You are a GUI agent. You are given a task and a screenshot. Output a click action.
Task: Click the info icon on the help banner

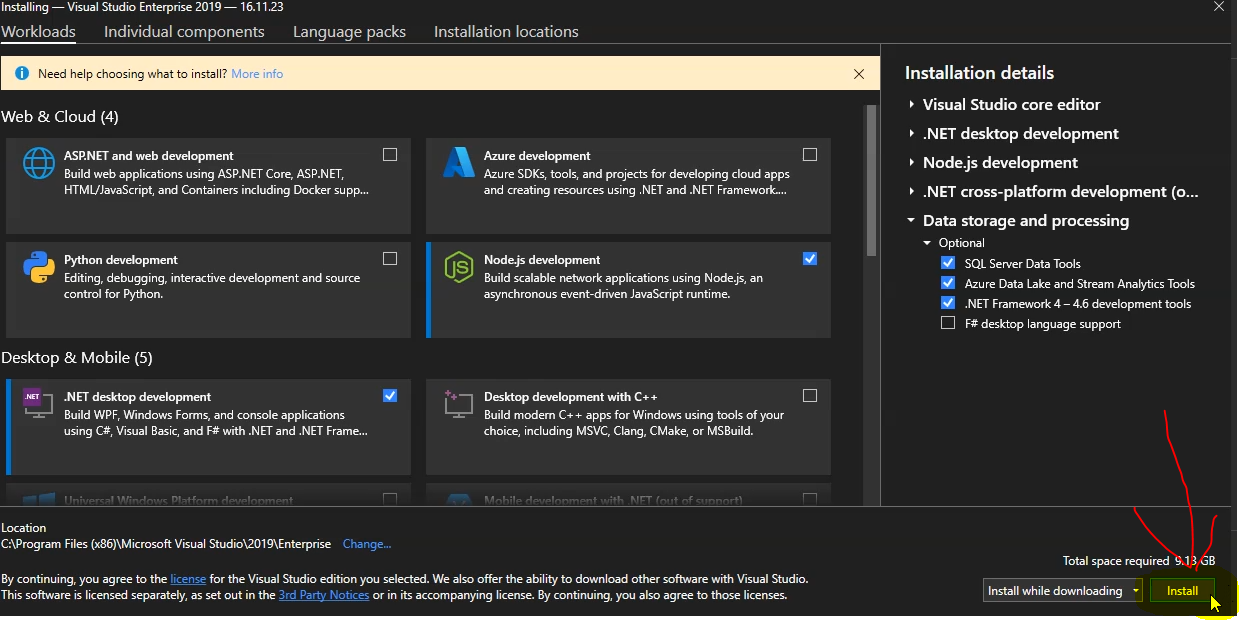[22, 73]
